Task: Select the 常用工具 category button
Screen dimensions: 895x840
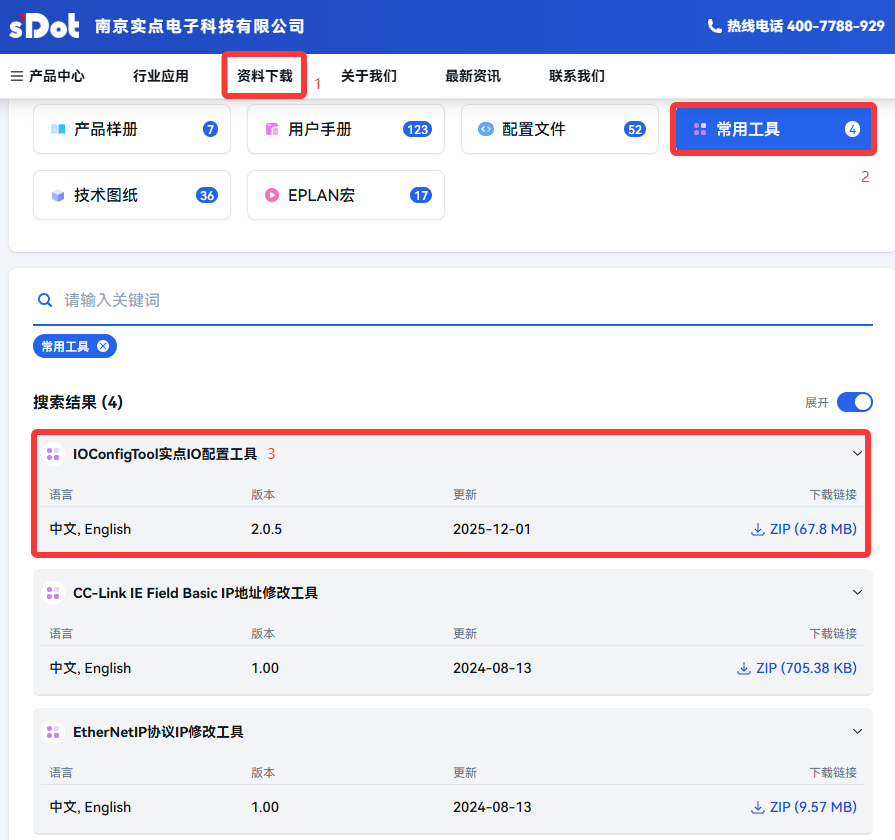Action: tap(773, 129)
